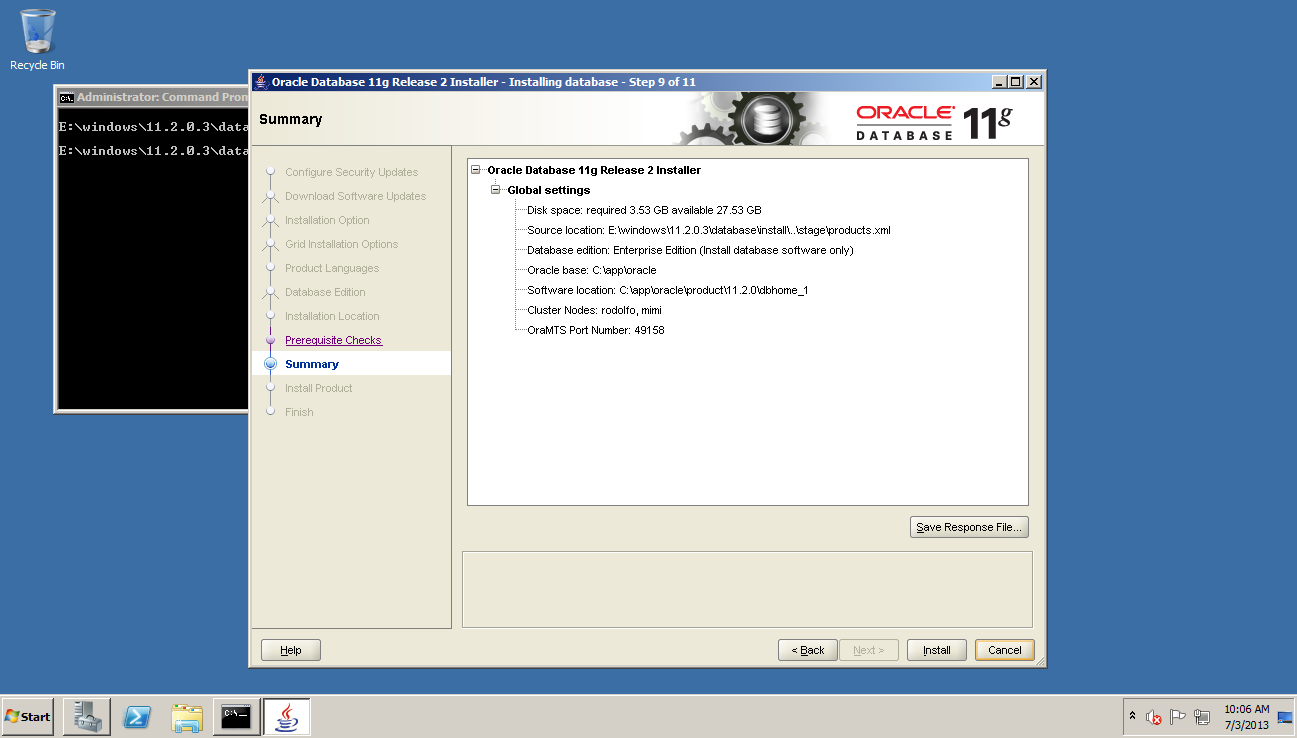Switch to Command Prompt taskbar icon
This screenshot has width=1297, height=738.
tap(236, 716)
